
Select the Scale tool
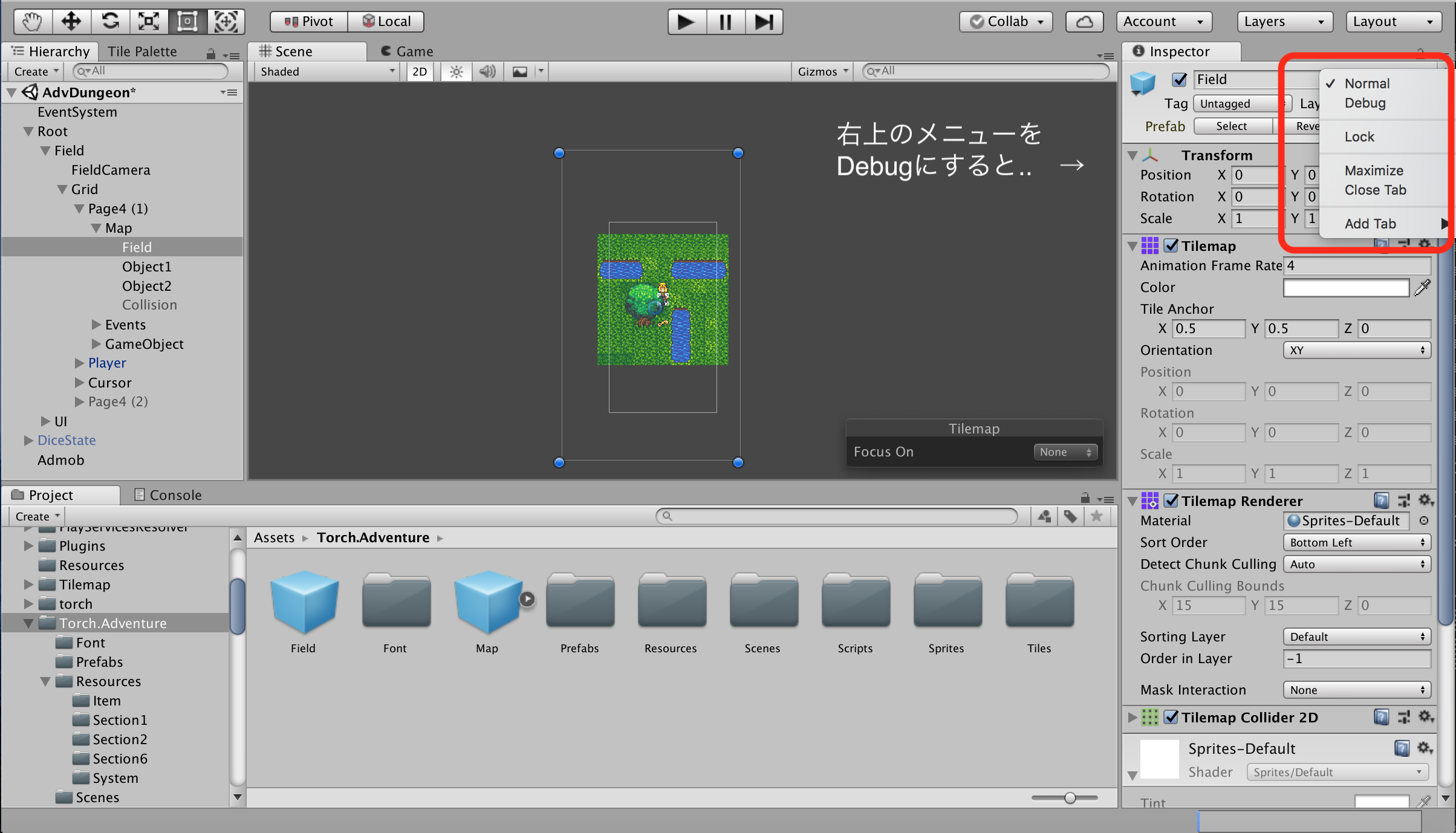tap(149, 22)
